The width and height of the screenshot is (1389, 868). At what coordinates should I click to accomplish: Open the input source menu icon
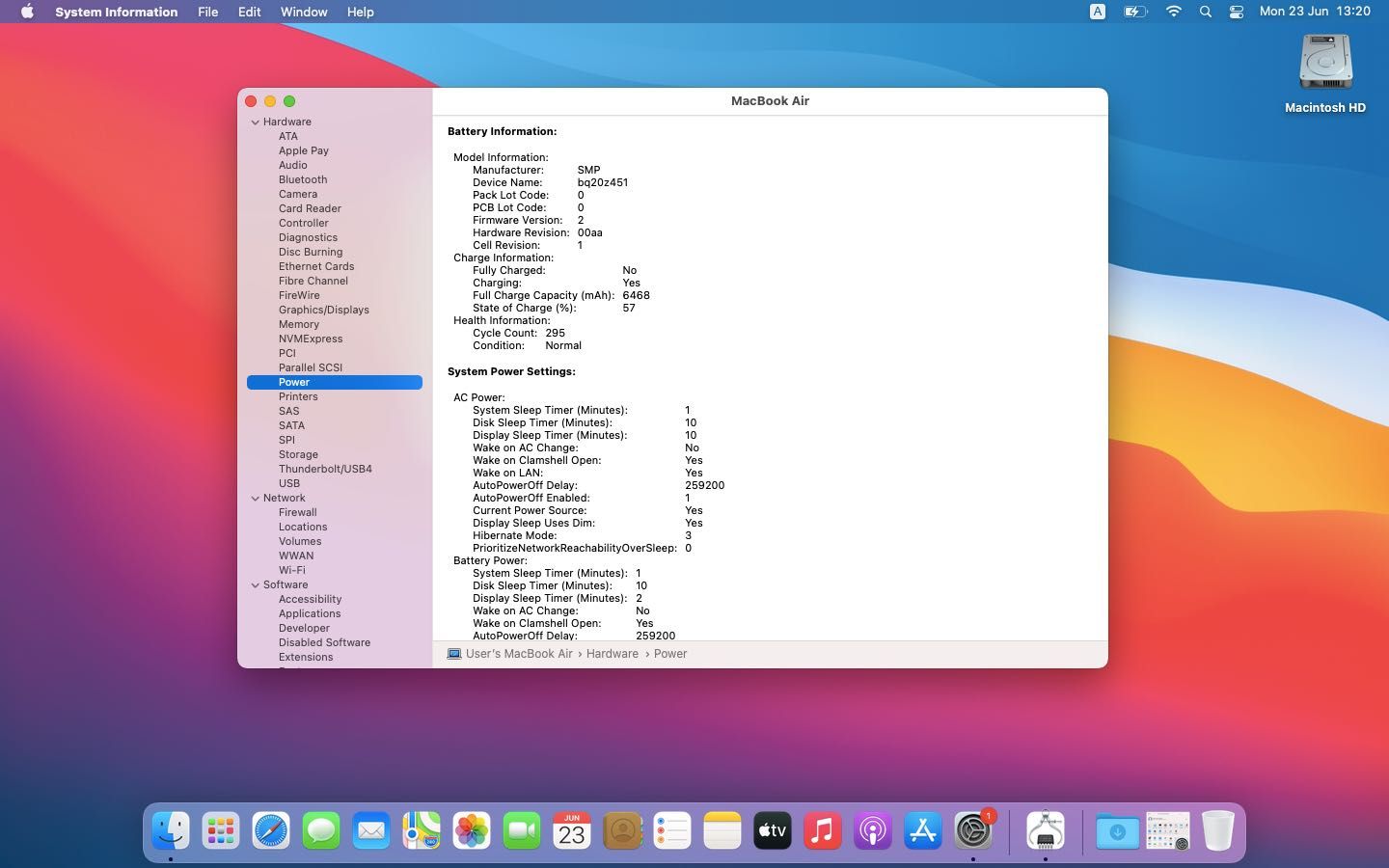click(1098, 12)
